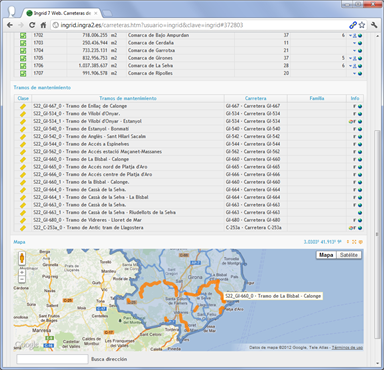Bookmark page with Chrome star icon
The height and width of the screenshot is (370, 384).
362,25
